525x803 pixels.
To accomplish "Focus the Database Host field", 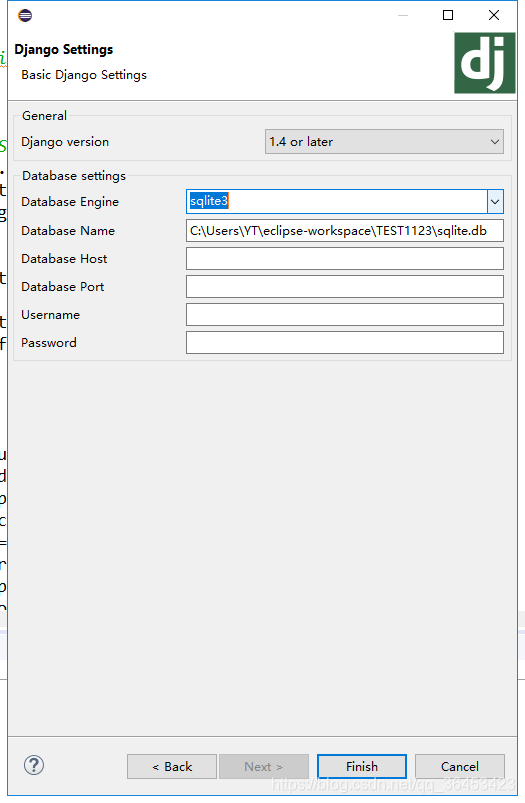I will coord(345,259).
